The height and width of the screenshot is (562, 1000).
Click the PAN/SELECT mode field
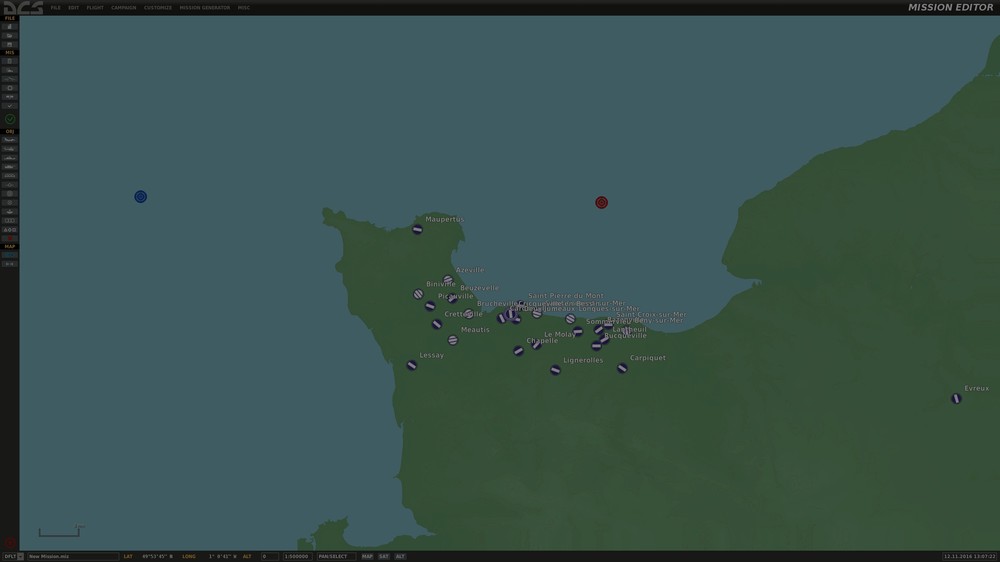tap(335, 556)
